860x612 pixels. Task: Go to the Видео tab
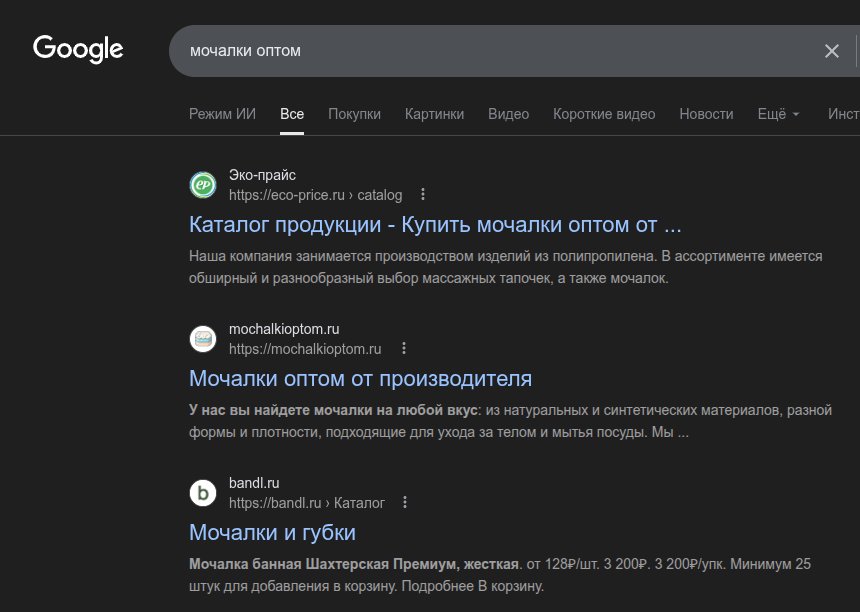tap(508, 114)
